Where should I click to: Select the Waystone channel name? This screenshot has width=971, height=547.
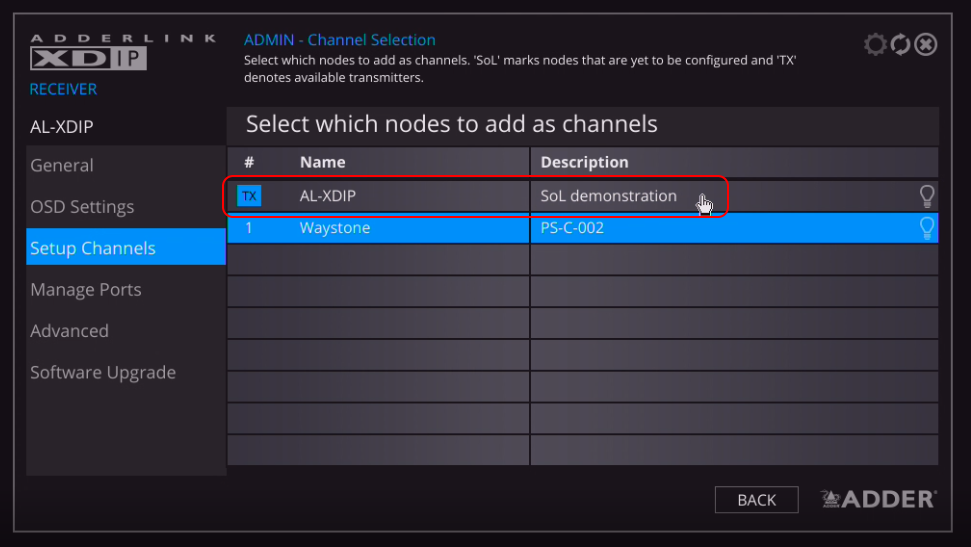point(335,228)
